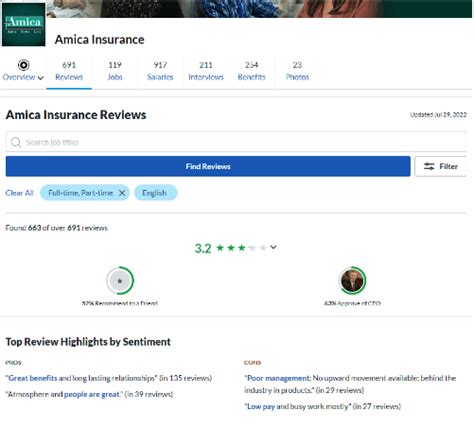
Task: Open the "Great benefits" highlight link
Action: point(32,378)
